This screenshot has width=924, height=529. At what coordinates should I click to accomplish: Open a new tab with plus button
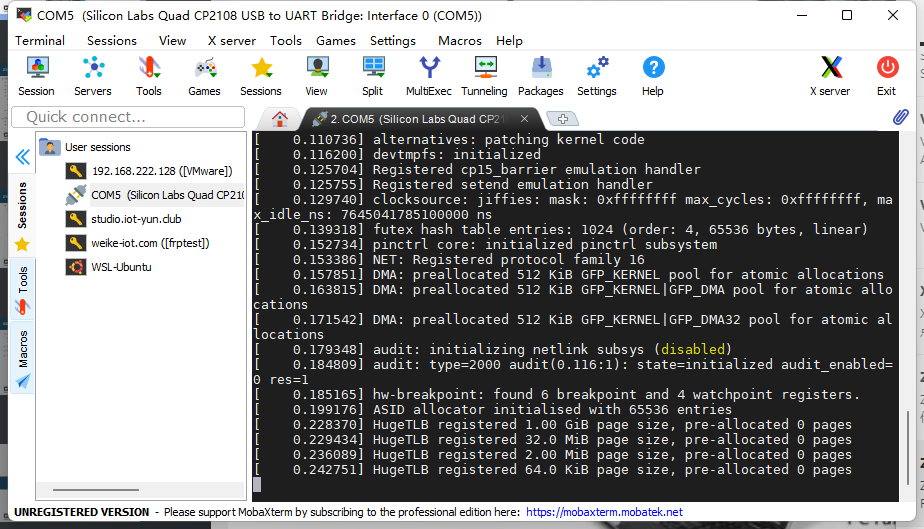pyautogui.click(x=563, y=119)
